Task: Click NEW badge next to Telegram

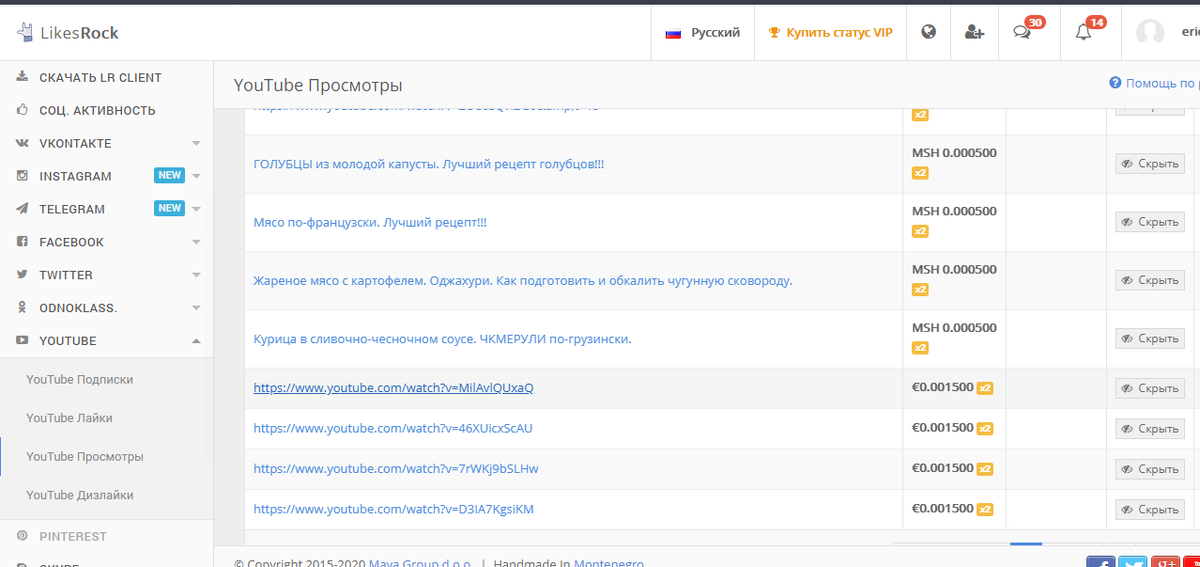Action: coord(169,209)
